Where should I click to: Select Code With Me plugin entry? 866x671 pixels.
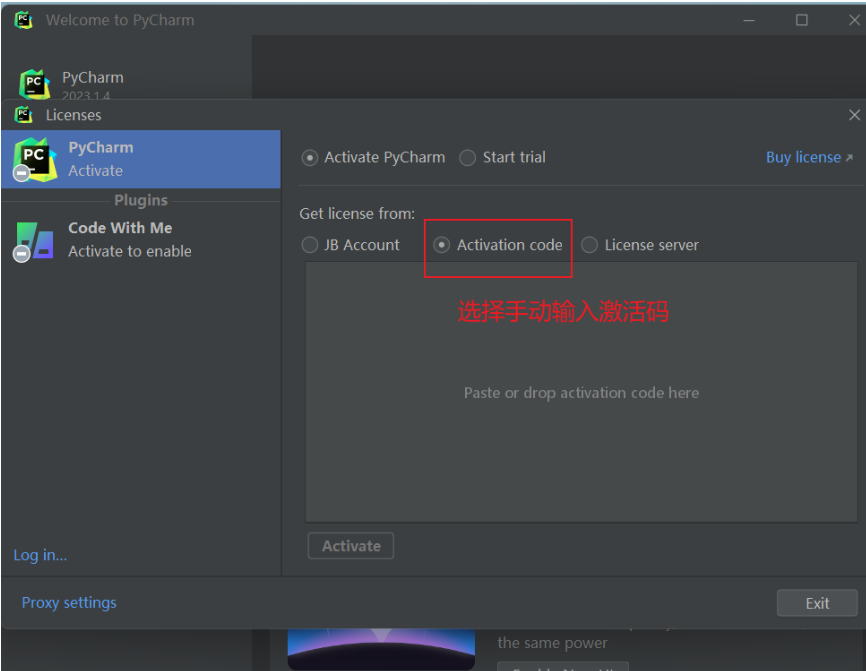(x=141, y=240)
